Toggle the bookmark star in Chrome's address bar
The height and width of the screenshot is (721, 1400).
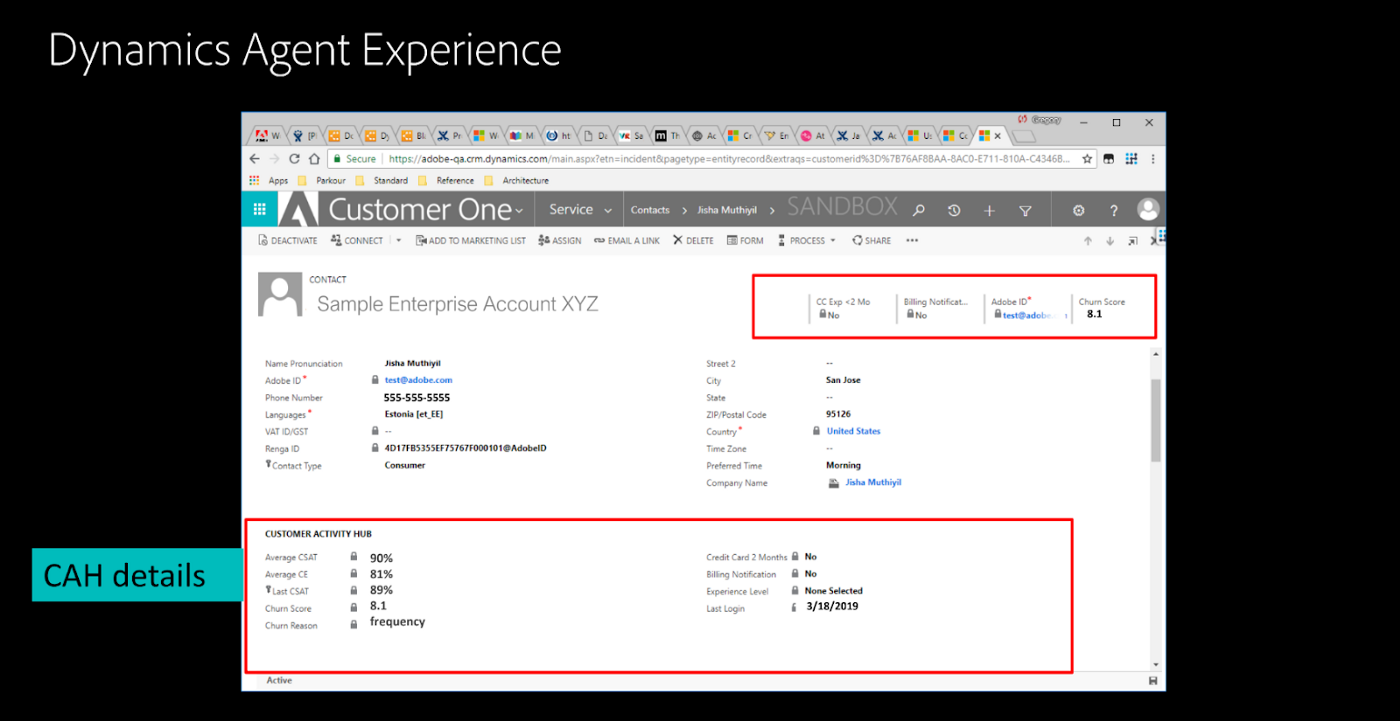(x=1087, y=158)
